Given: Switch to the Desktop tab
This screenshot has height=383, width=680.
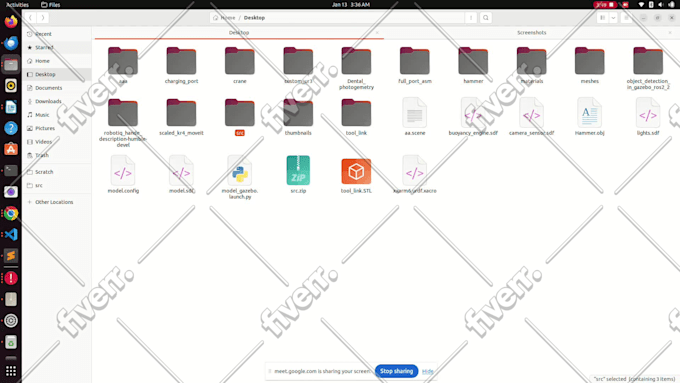Looking at the screenshot, I should tap(239, 33).
